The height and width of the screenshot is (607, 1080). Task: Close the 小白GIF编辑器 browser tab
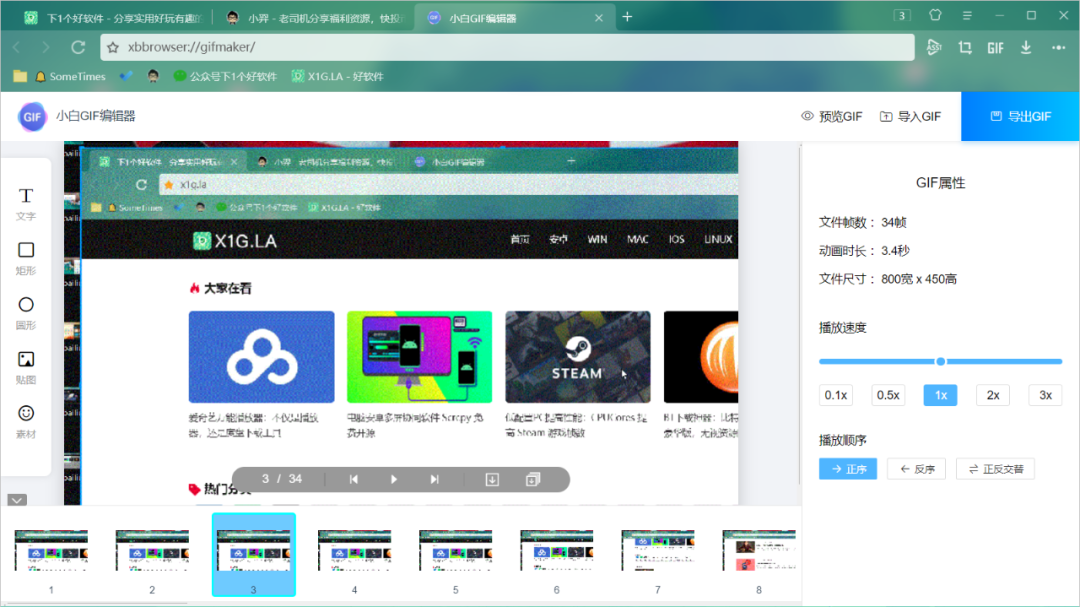coord(599,18)
